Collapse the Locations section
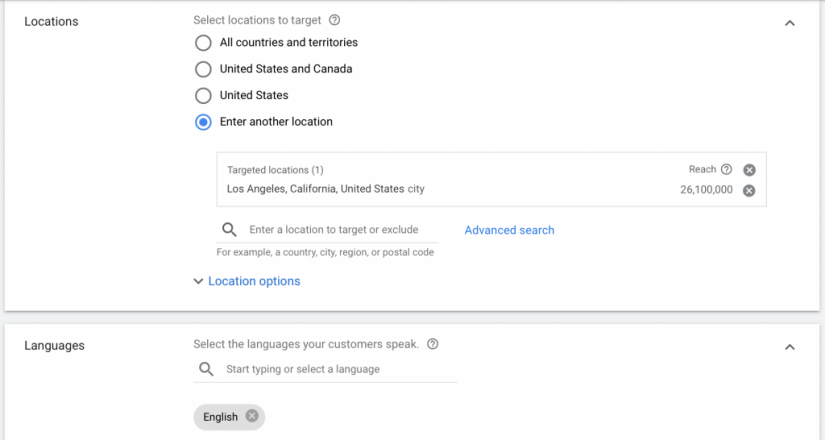 (789, 22)
